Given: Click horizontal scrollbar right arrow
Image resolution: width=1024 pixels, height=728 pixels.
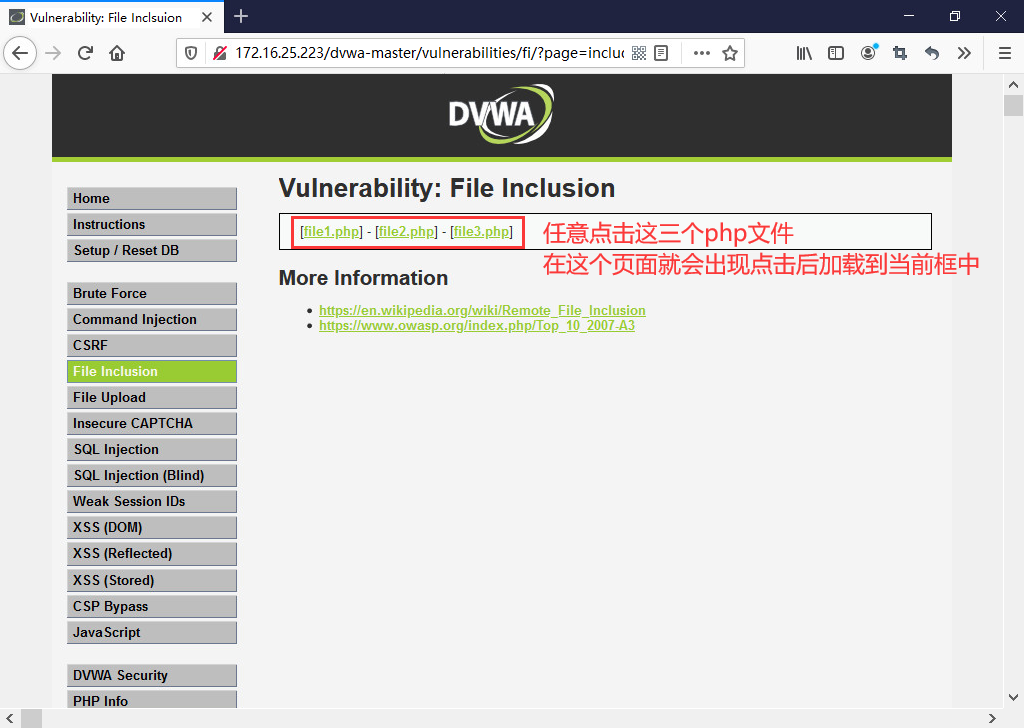Looking at the screenshot, I should [x=992, y=718].
